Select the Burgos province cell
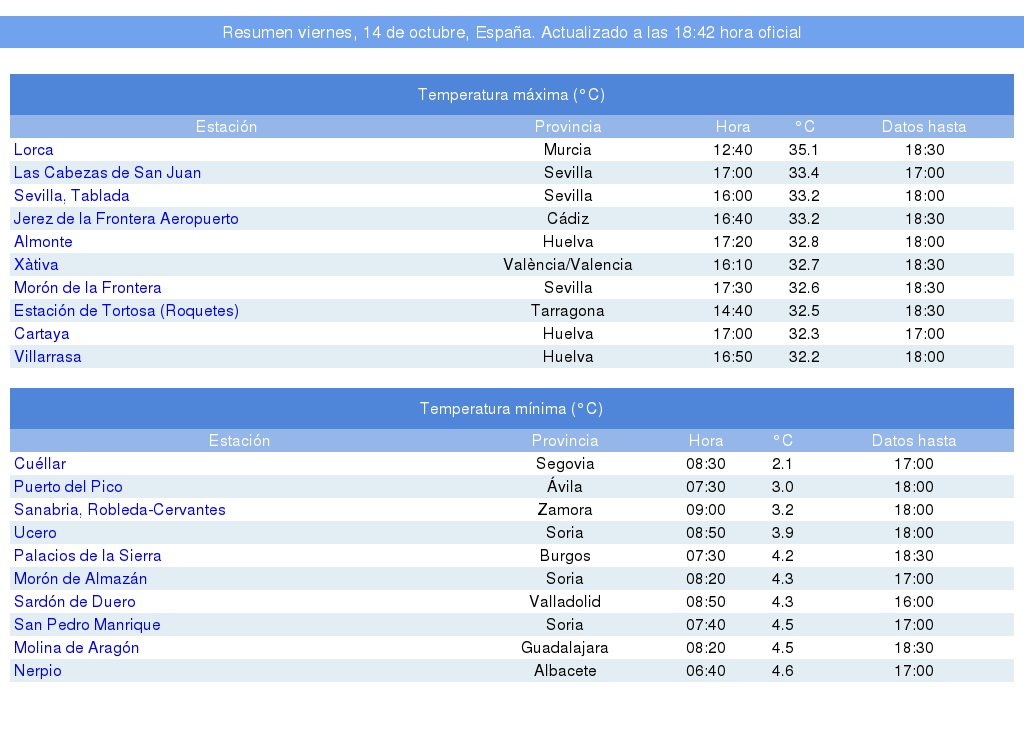The height and width of the screenshot is (755, 1024). click(565, 556)
